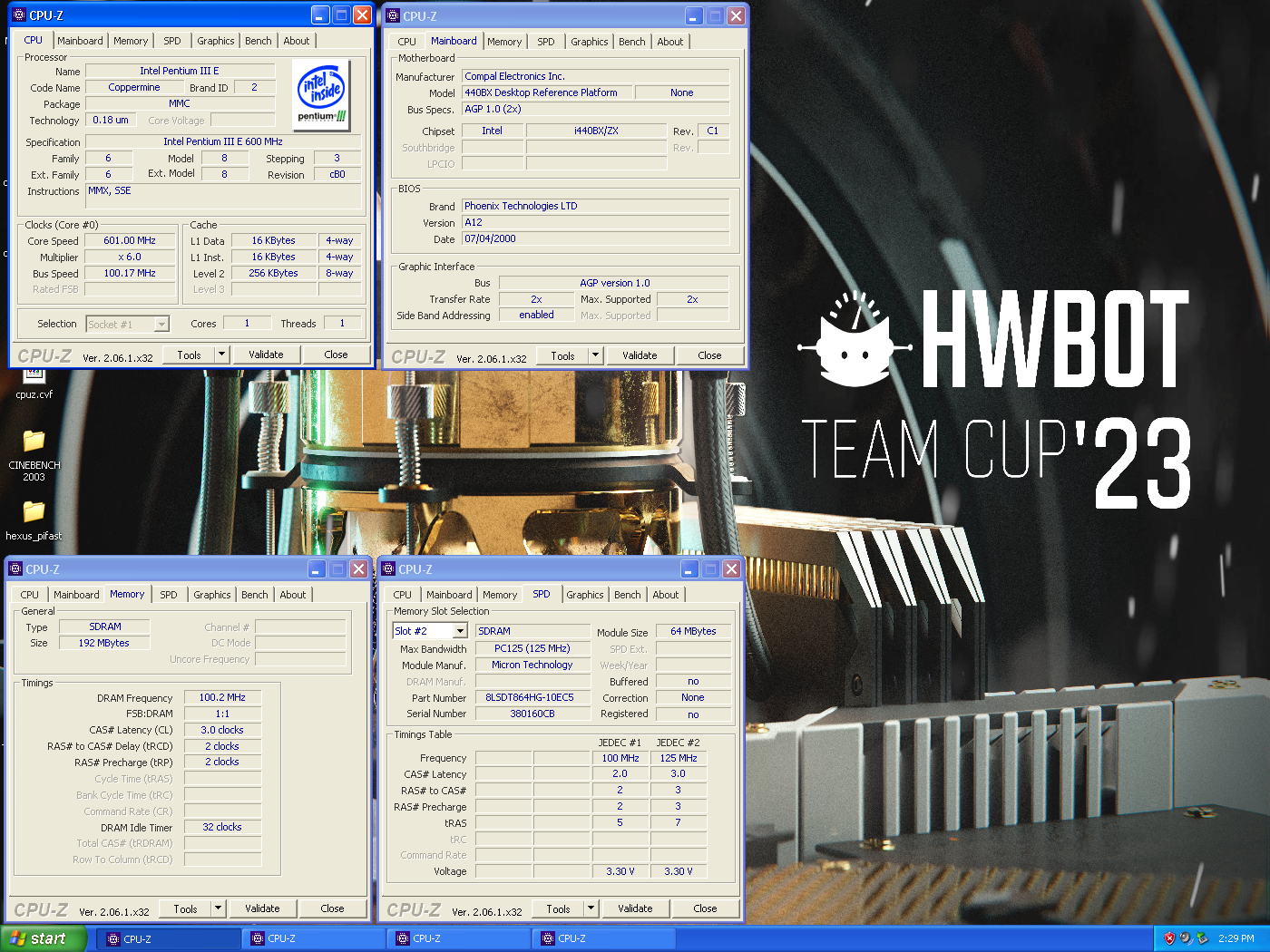This screenshot has width=1270, height=952.
Task: Switch to third CPU-Z taskbar item
Action: point(458,939)
